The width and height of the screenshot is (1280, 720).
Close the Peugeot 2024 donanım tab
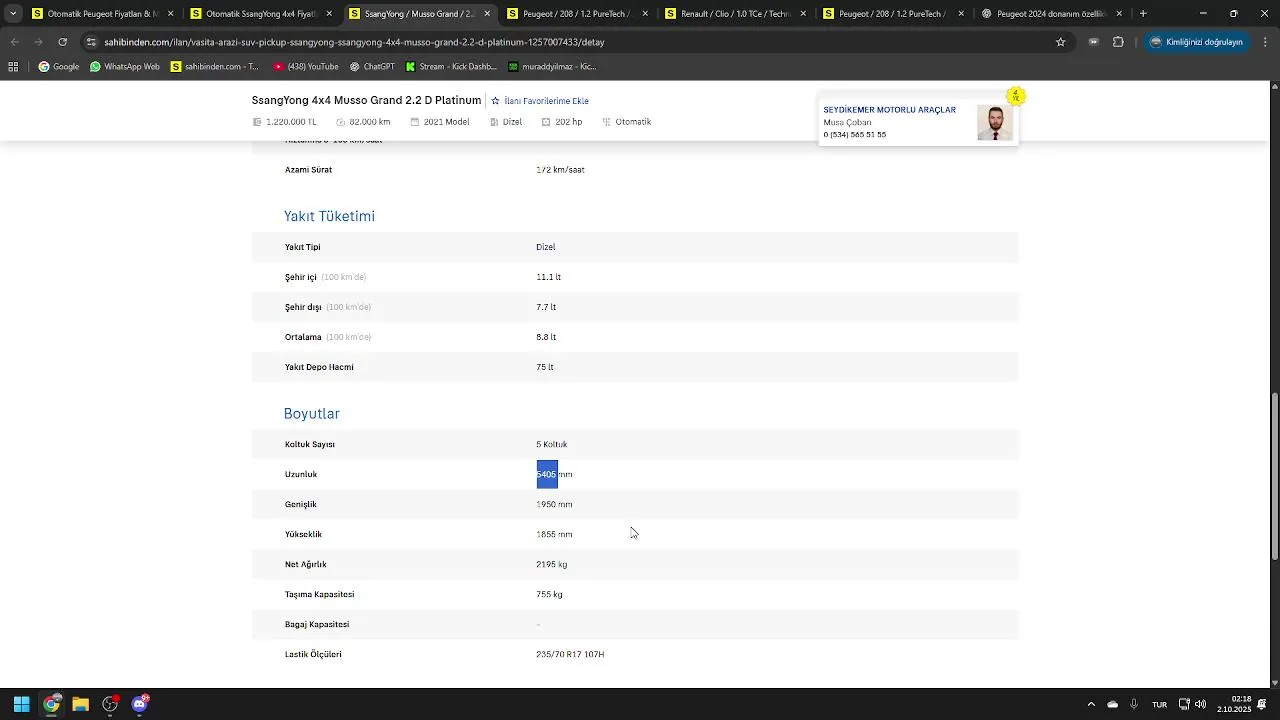[x=1119, y=14]
